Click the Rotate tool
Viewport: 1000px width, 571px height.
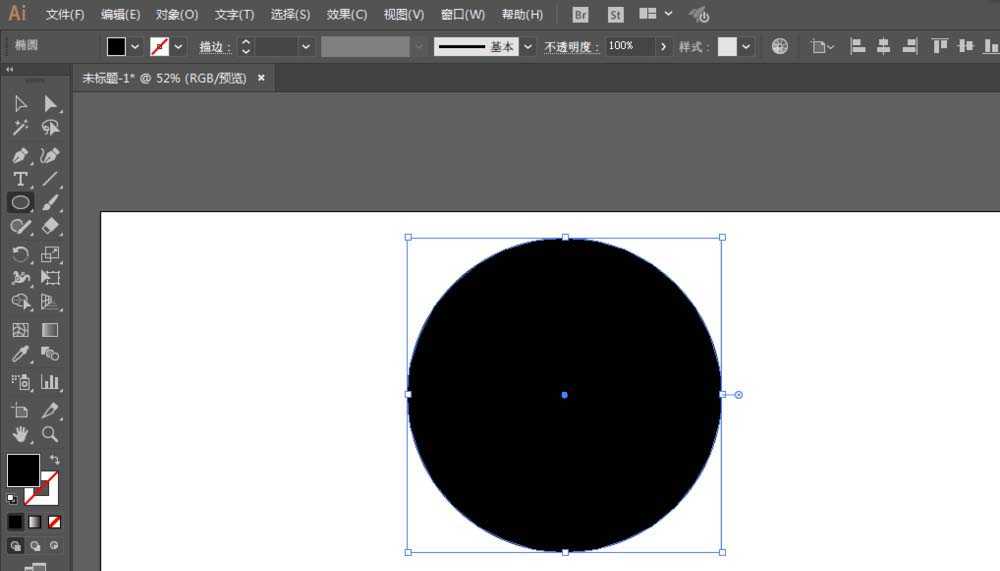(x=20, y=254)
